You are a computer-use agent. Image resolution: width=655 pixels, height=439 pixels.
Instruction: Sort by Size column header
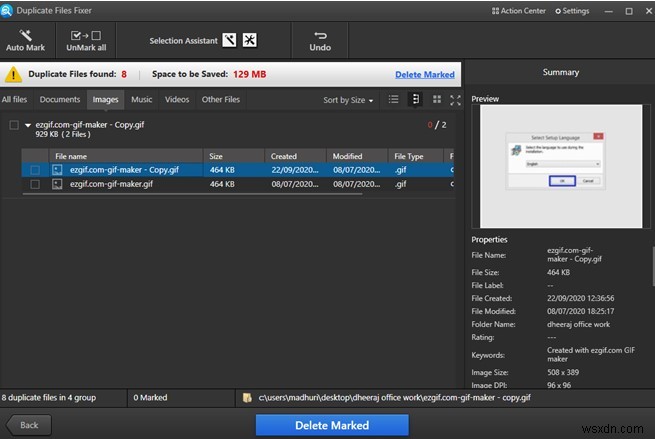pos(234,156)
